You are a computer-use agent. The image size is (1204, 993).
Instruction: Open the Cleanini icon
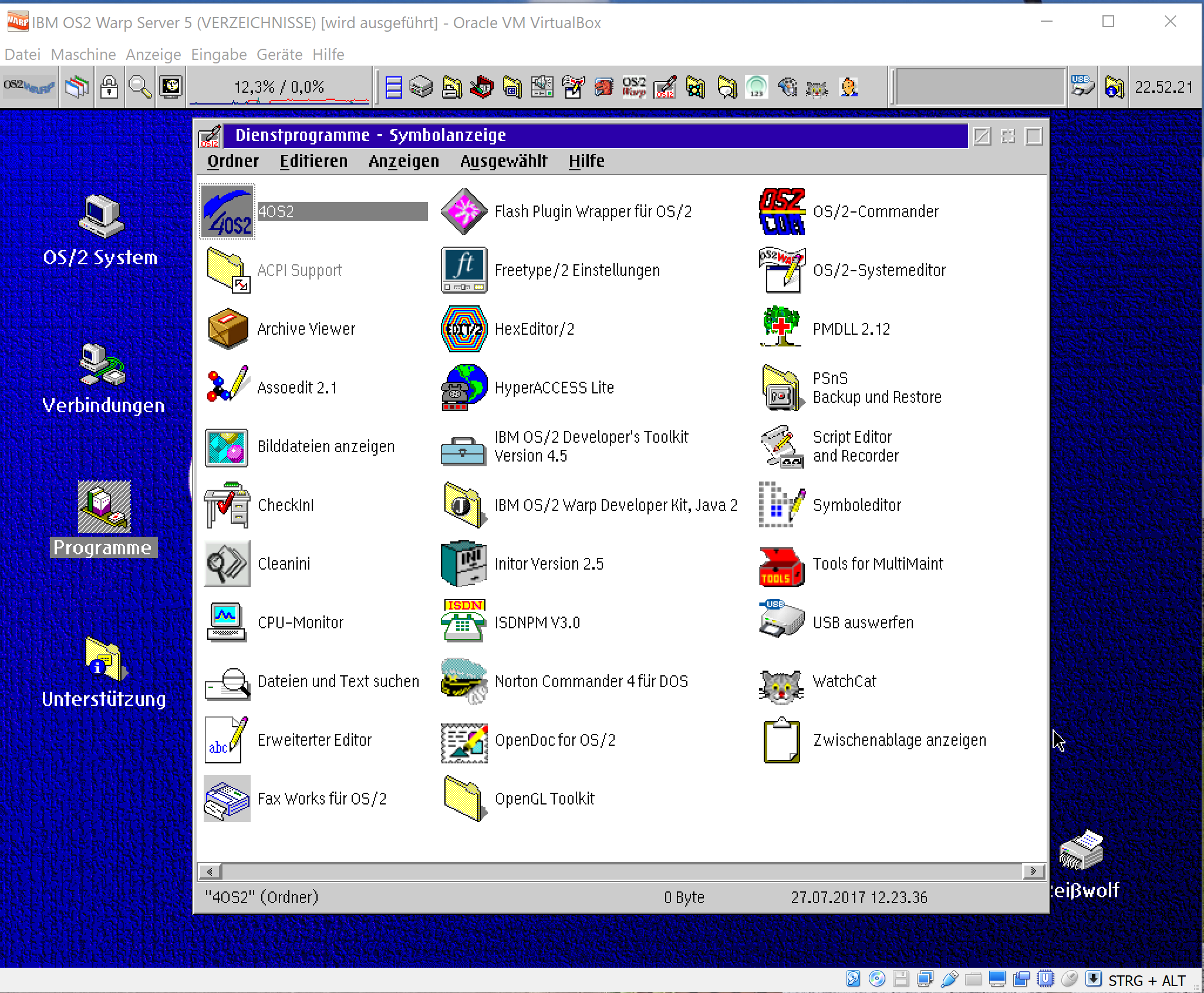pyautogui.click(x=227, y=564)
